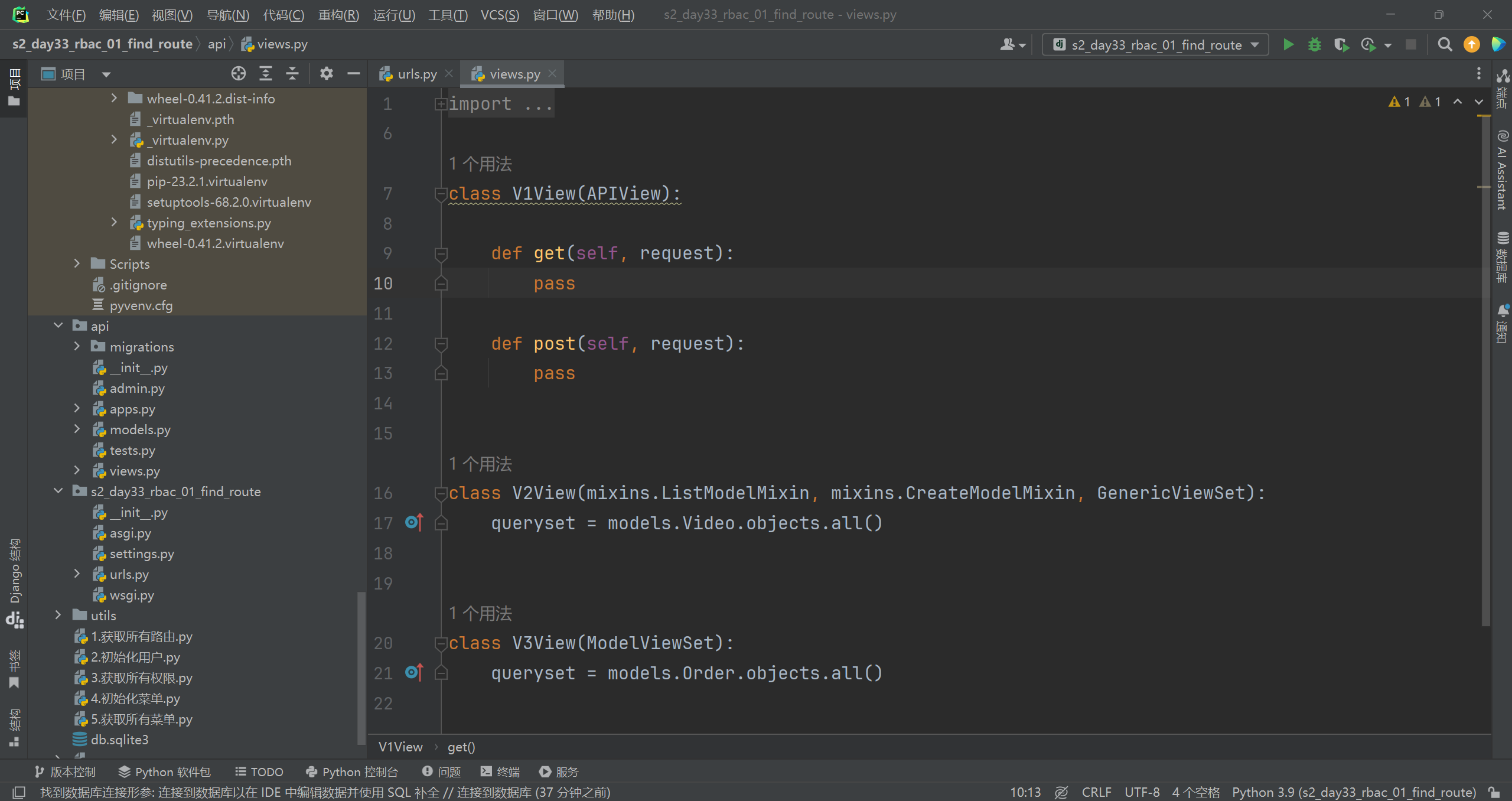Collapse all in project tree
Viewport: 1512px width, 801px height.
292,73
